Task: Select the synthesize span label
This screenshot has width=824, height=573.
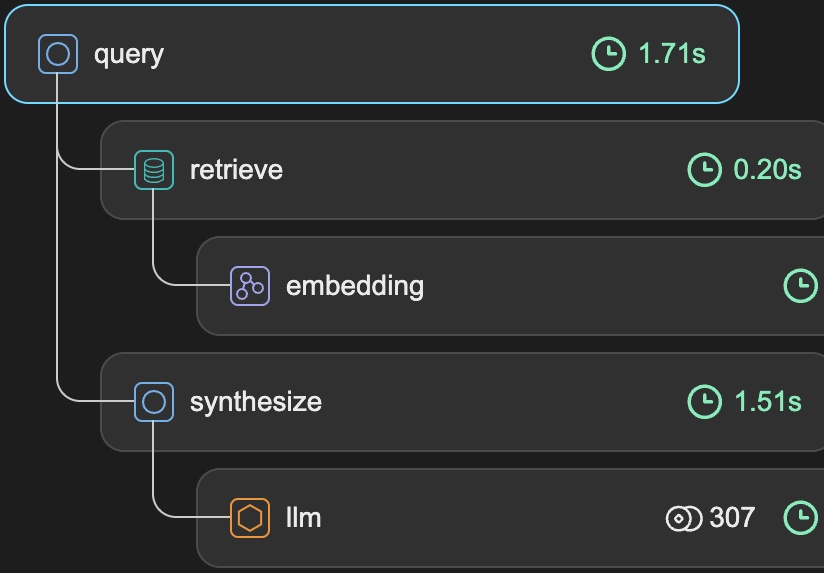Action: [x=255, y=403]
